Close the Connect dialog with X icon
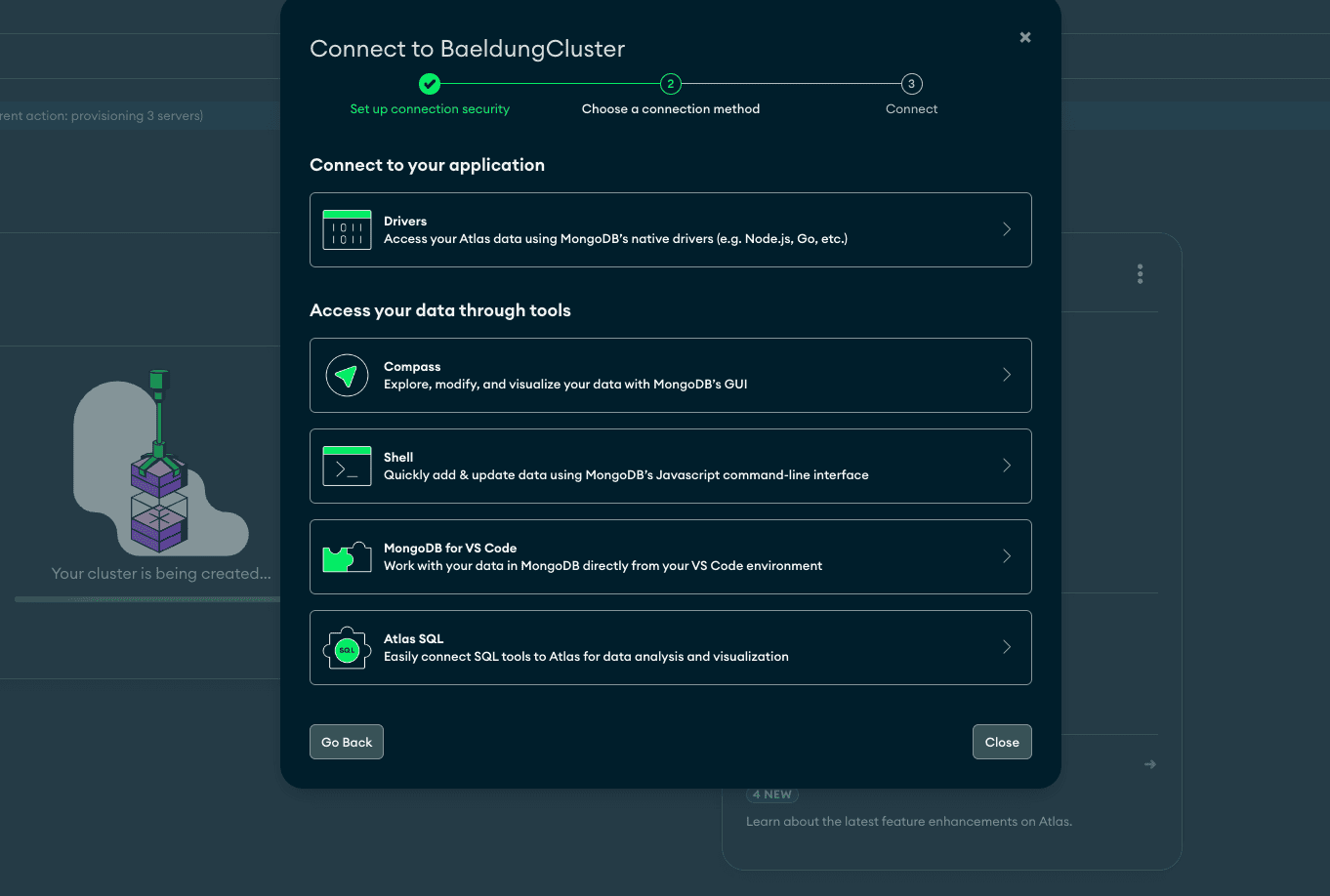Viewport: 1330px width, 896px height. pos(1025,37)
